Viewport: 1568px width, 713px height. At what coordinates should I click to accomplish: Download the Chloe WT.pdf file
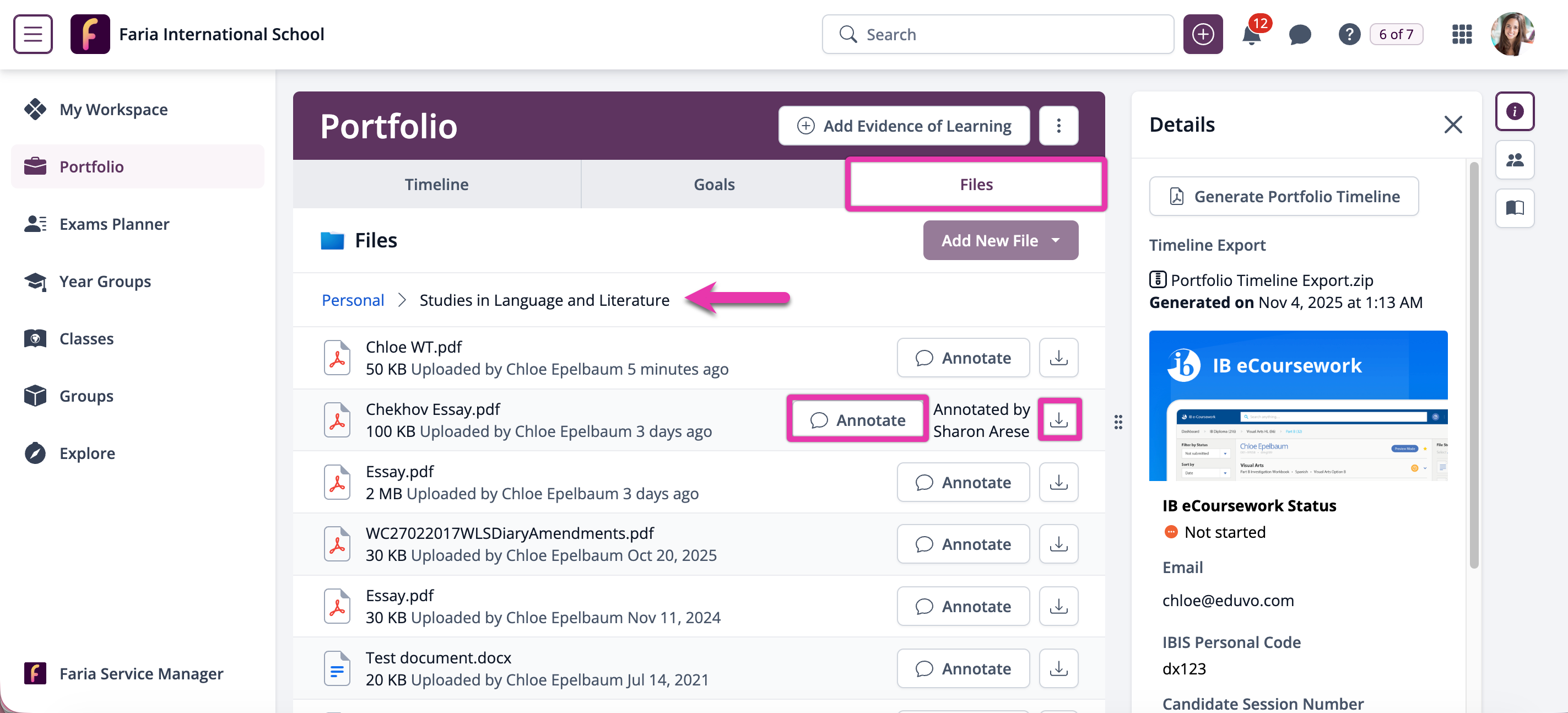point(1058,358)
